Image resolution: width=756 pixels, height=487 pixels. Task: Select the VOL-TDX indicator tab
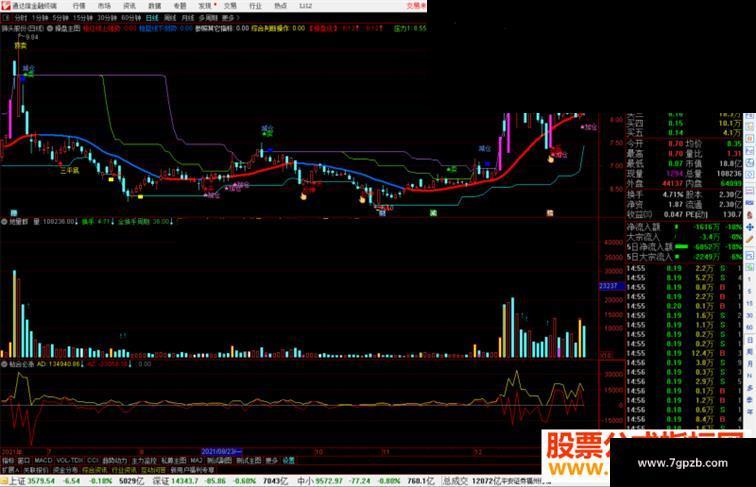(70, 461)
